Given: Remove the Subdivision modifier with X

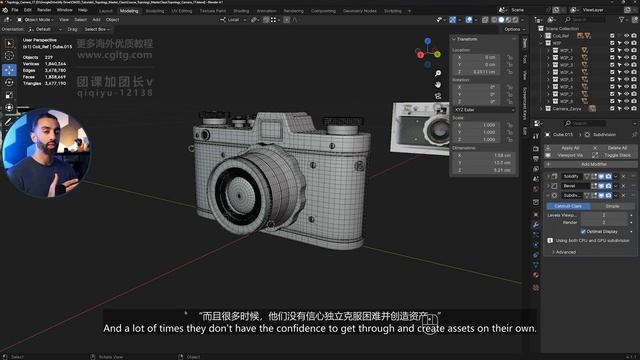Looking at the screenshot, I should coord(623,196).
